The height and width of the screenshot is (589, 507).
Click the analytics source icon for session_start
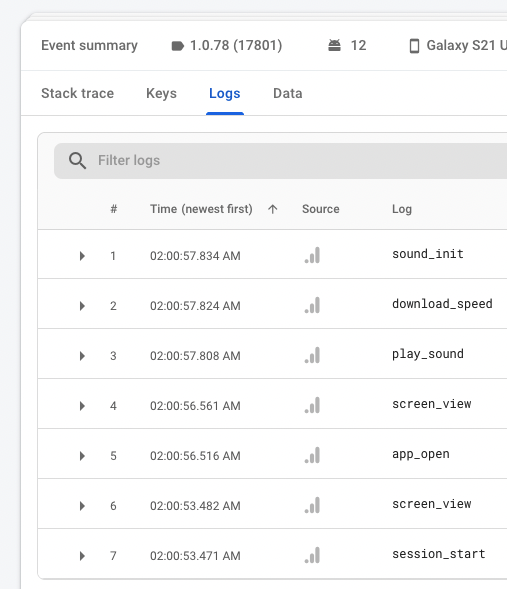tap(312, 555)
